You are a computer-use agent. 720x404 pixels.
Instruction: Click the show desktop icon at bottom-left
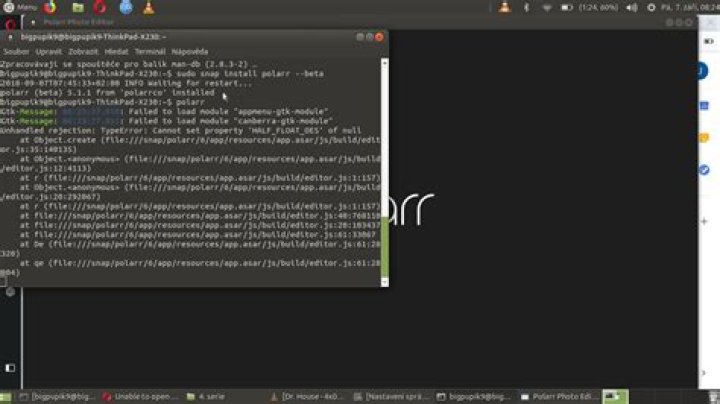[x=6, y=397]
